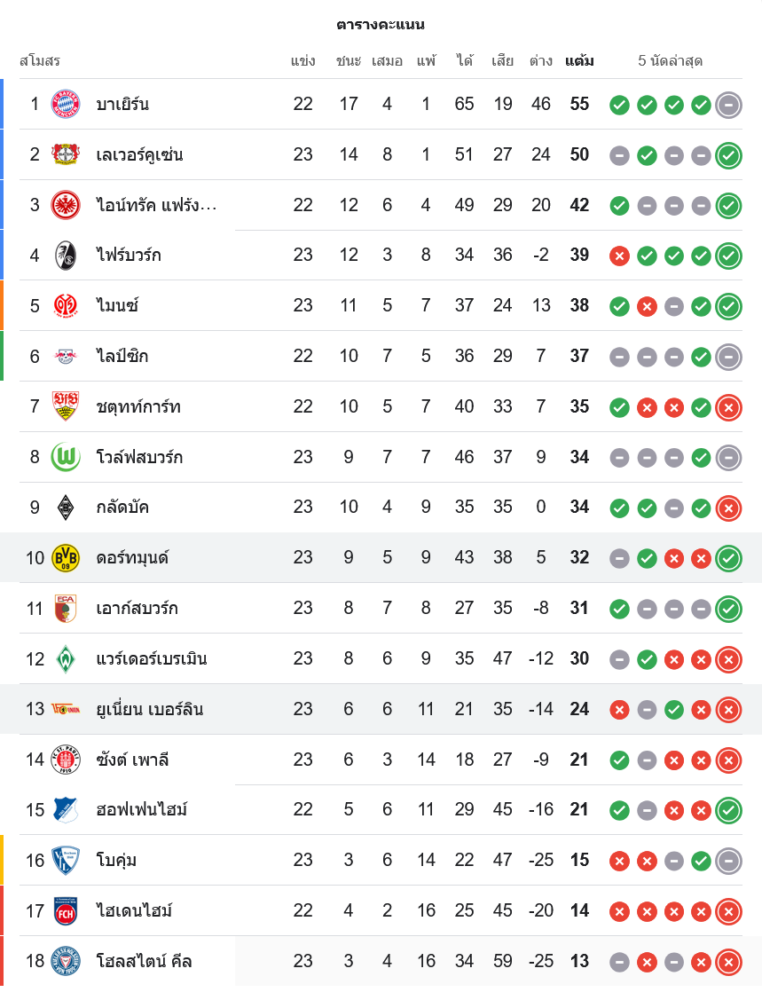The width and height of the screenshot is (762, 1000).
Task: Click the Wolfsburg green W logo
Action: tap(65, 457)
